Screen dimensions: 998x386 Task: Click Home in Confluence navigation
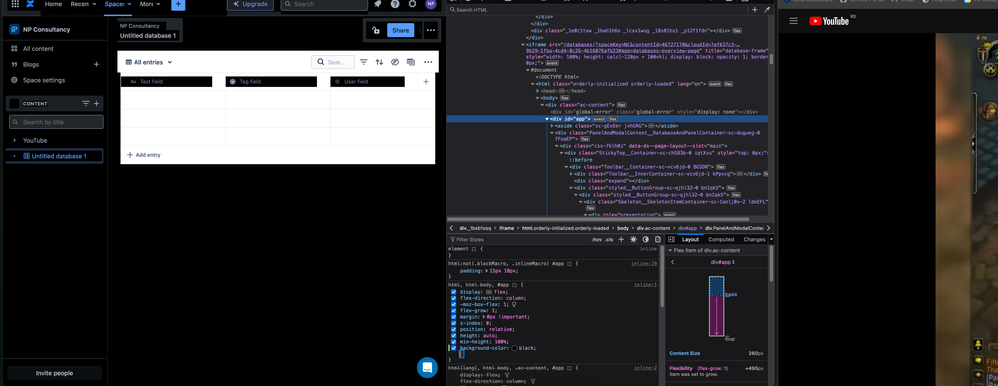point(53,4)
